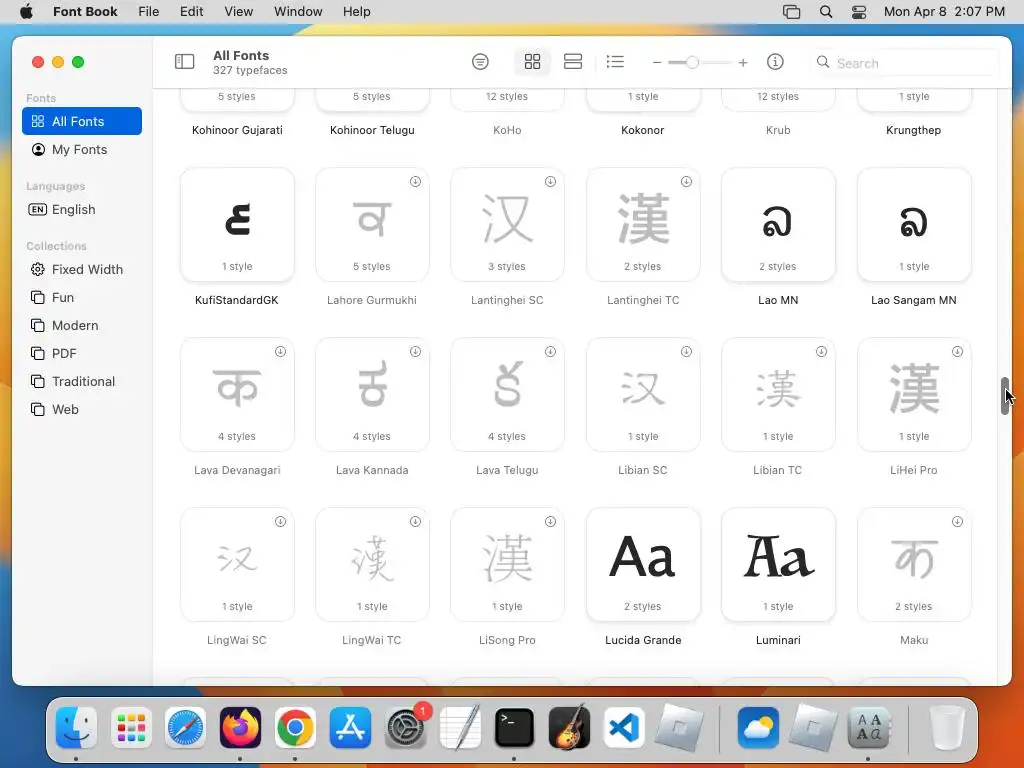Download Lava Kannada via its download icon
This screenshot has height=768, width=1024.
pyautogui.click(x=415, y=351)
